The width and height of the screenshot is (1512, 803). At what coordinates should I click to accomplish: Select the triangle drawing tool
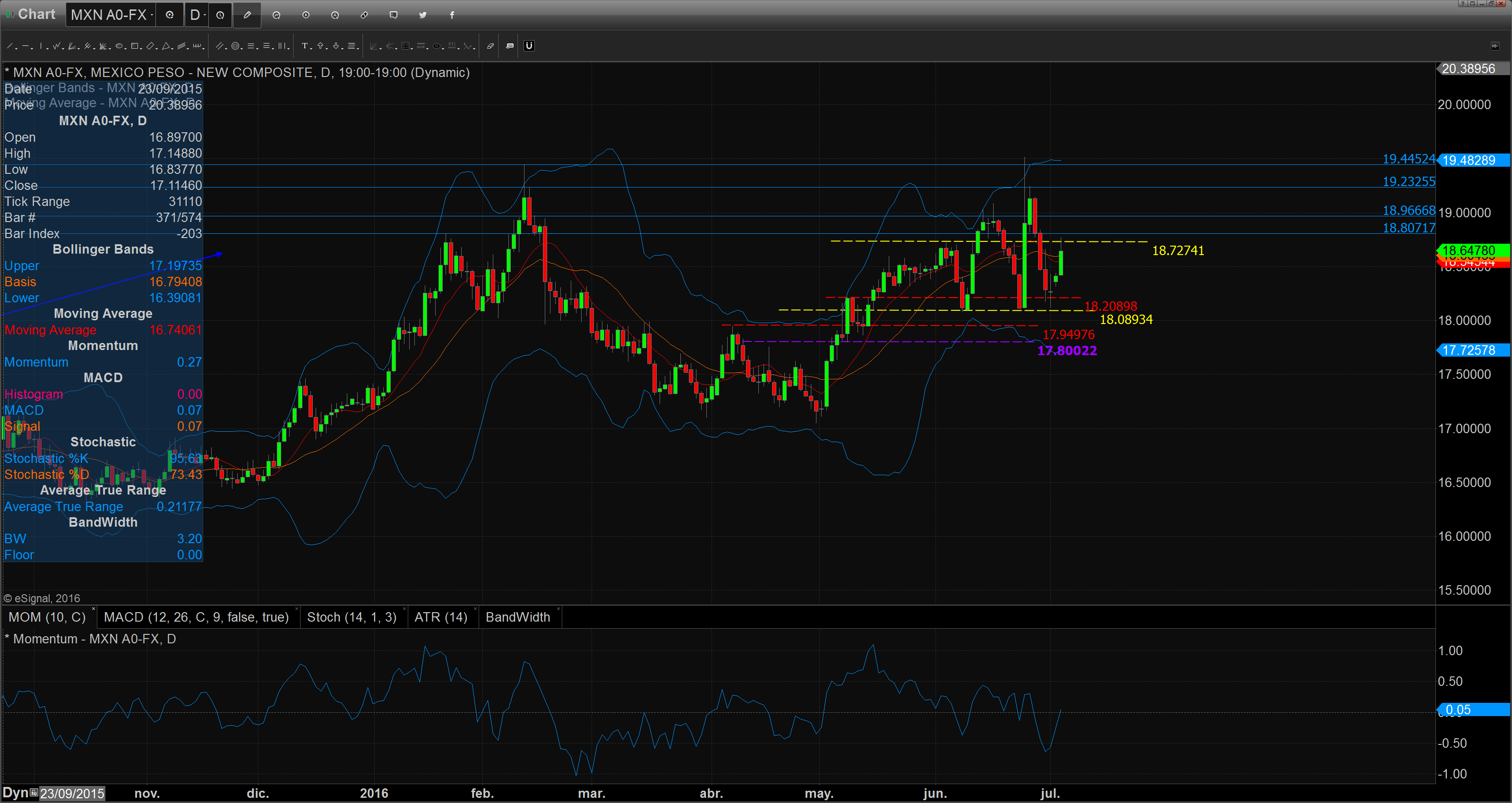point(166,46)
